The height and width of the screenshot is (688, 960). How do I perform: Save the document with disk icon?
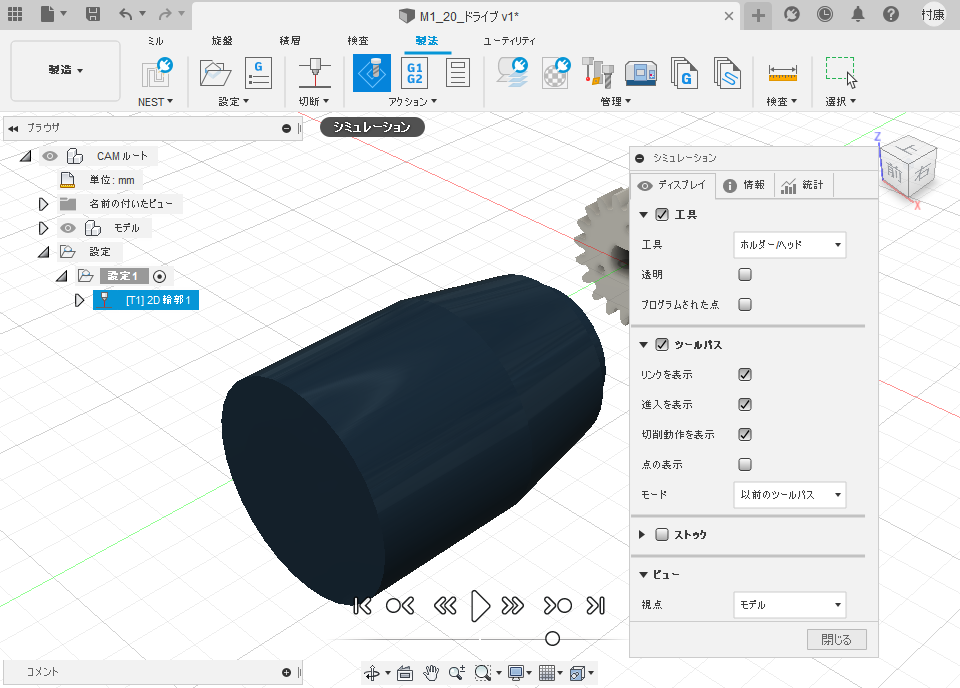pyautogui.click(x=92, y=13)
